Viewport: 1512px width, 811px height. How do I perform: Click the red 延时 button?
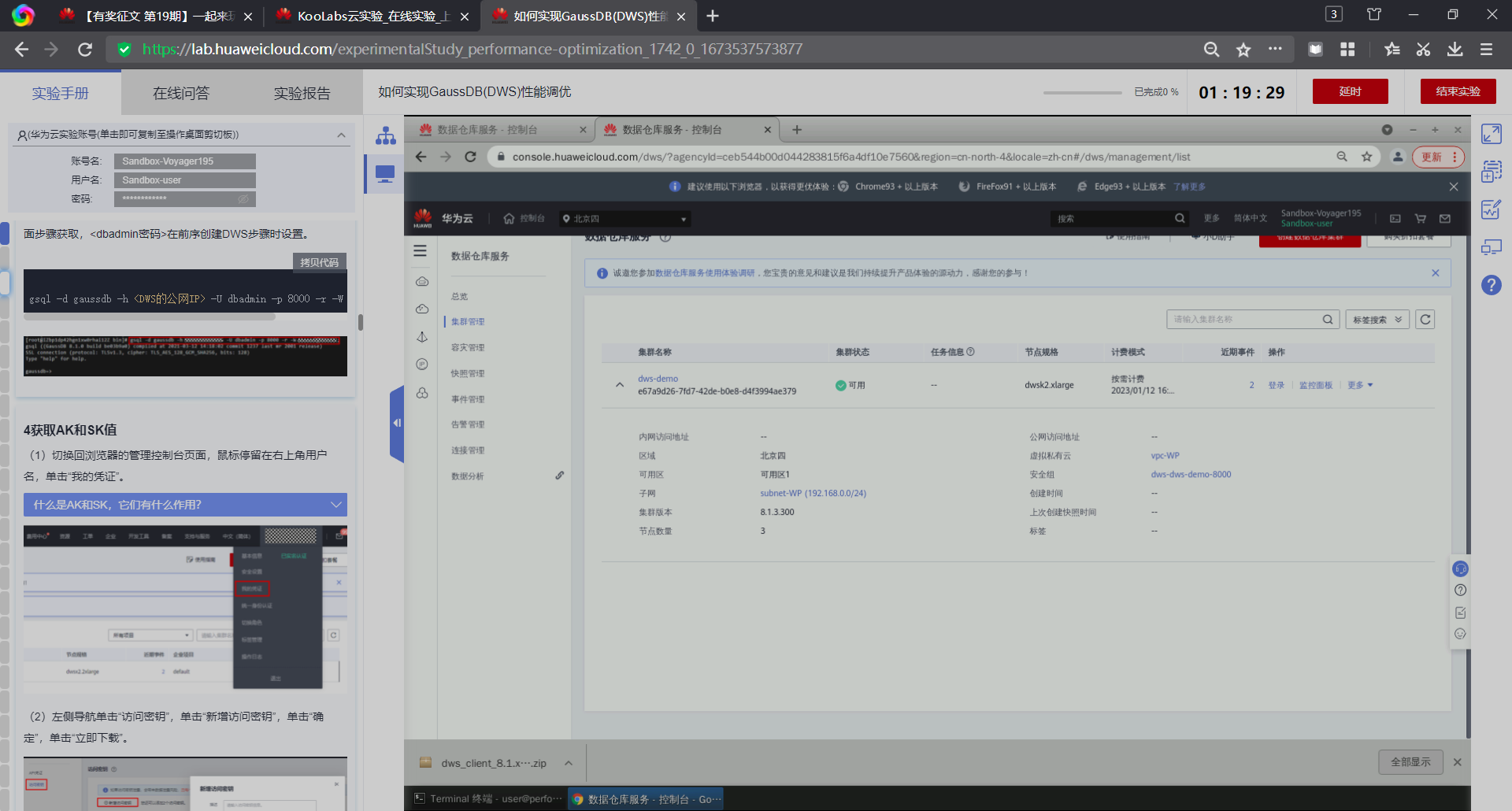point(1350,91)
